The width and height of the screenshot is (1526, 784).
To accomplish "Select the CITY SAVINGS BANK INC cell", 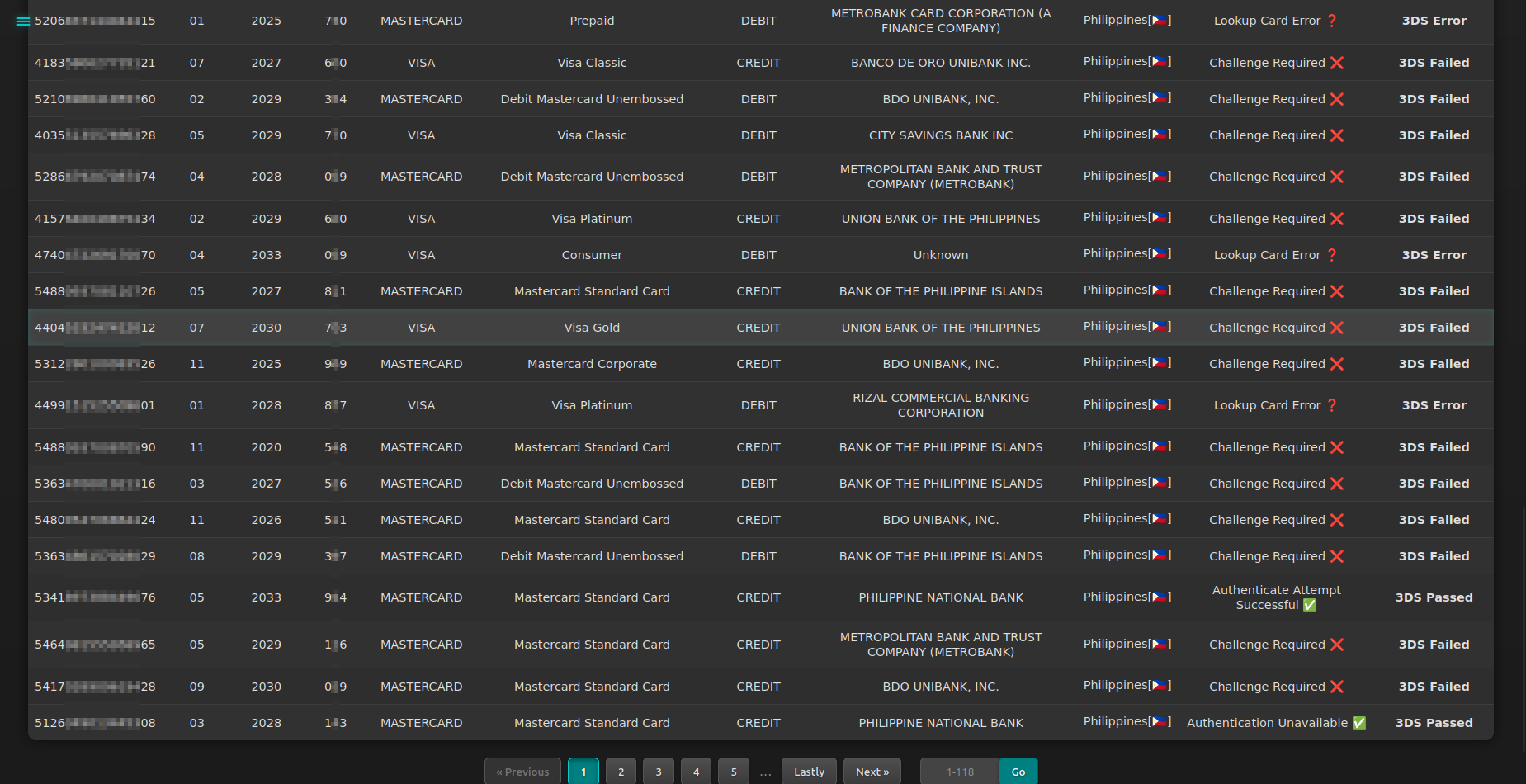I will pos(941,135).
